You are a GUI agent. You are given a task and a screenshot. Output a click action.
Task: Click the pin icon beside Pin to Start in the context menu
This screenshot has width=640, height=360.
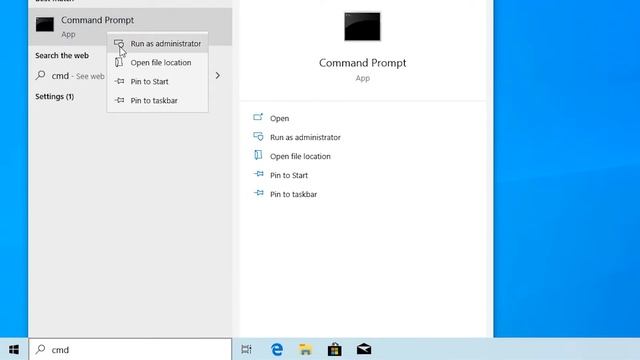click(x=119, y=81)
